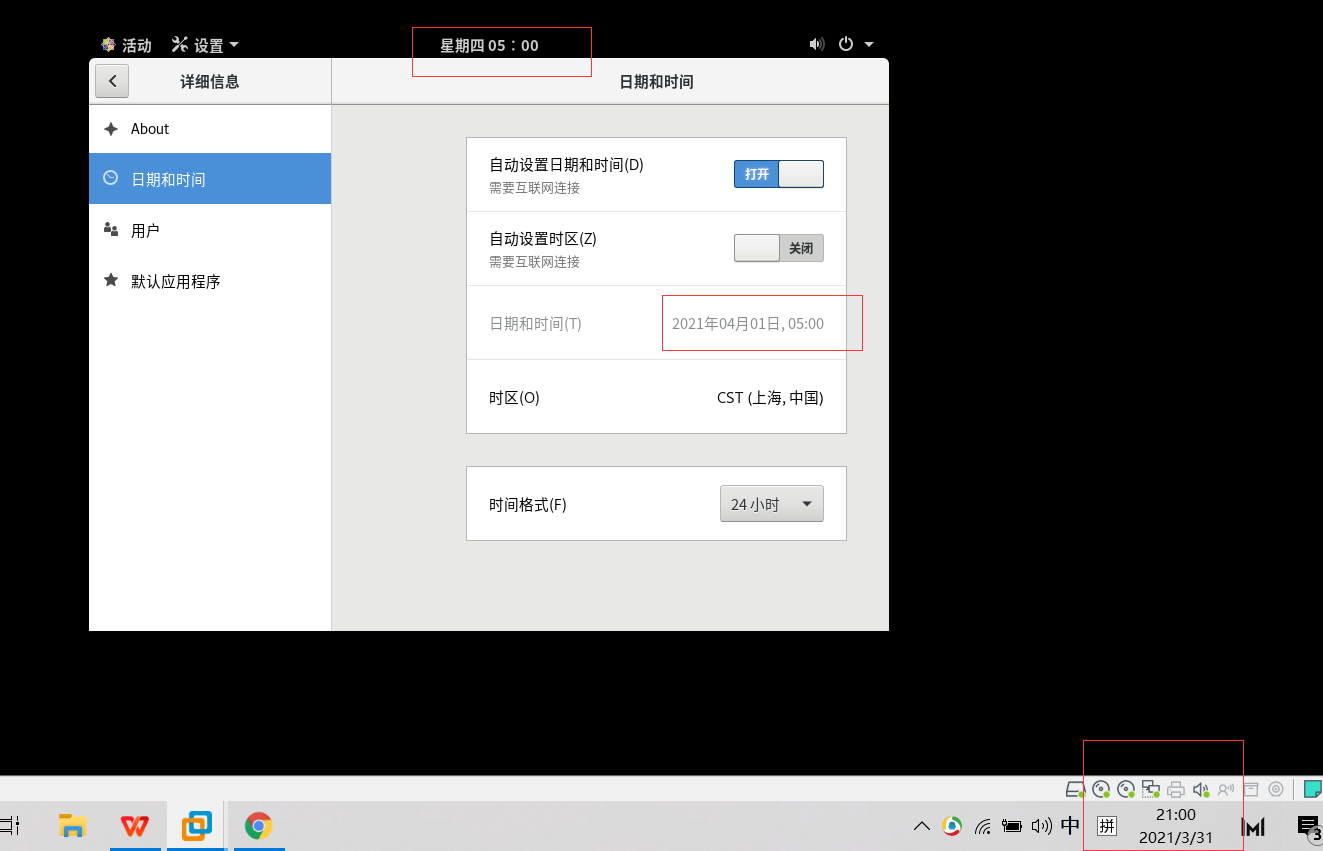
Task: Click the 时区(O) row
Action: (656, 397)
